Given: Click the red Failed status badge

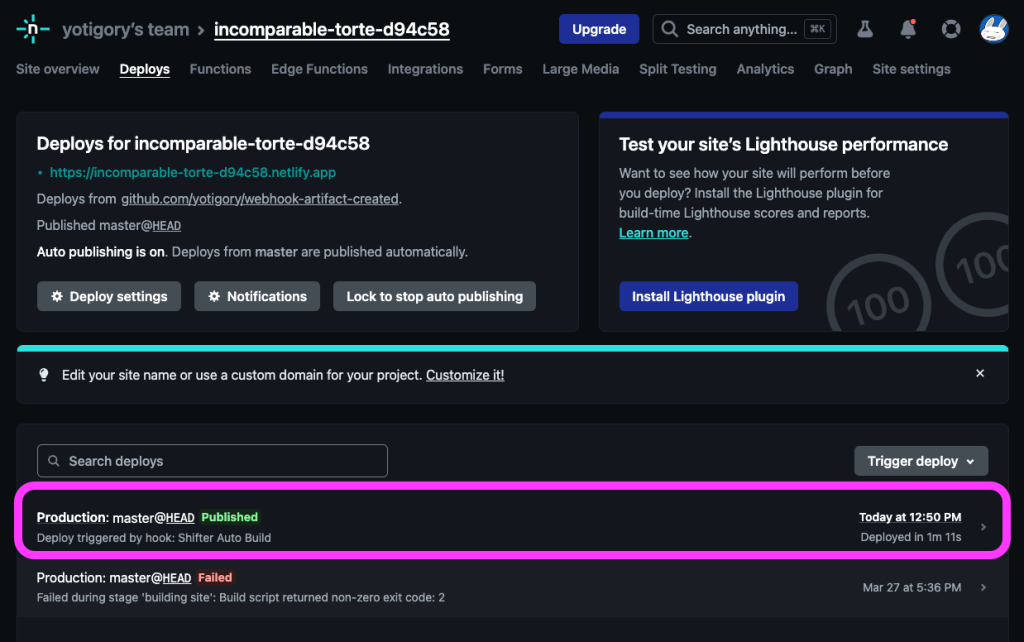Looking at the screenshot, I should click(215, 577).
